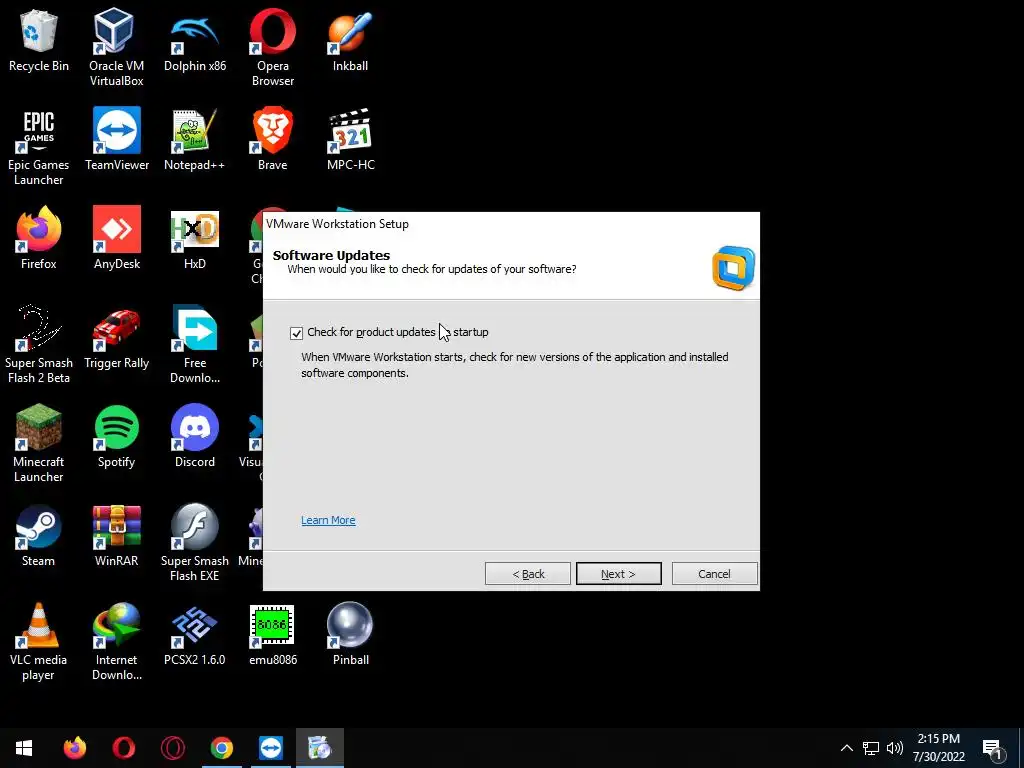The width and height of the screenshot is (1024, 768).
Task: Open Opera GX icon in taskbar
Action: pos(172,748)
